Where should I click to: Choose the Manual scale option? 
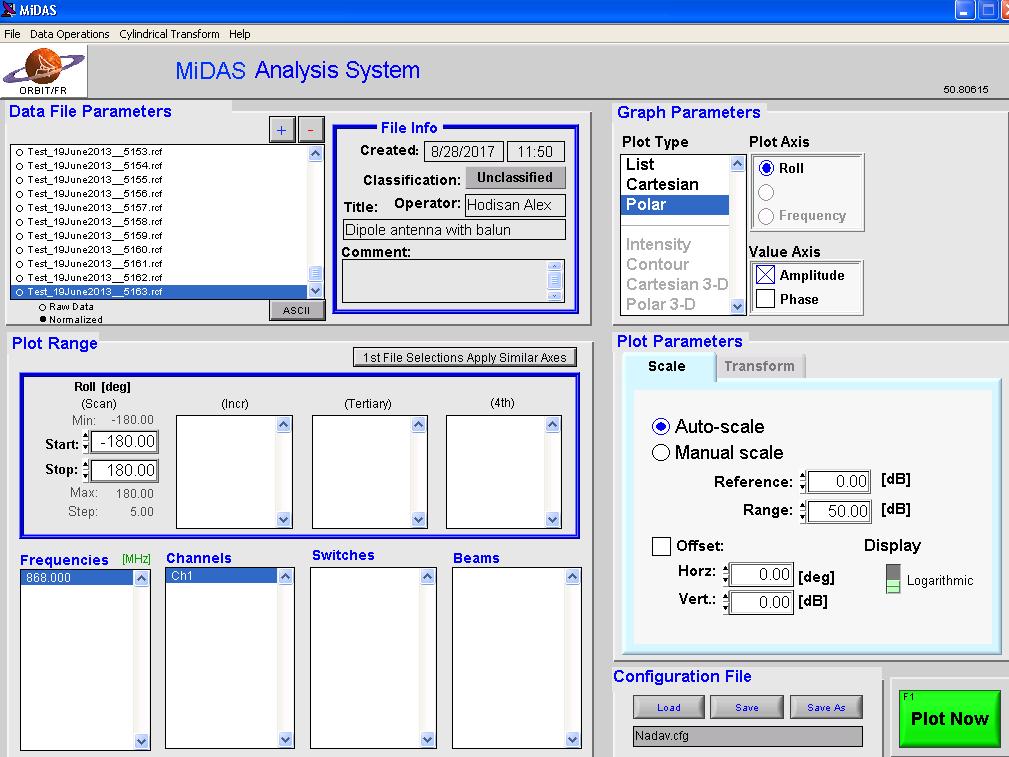pyautogui.click(x=661, y=453)
